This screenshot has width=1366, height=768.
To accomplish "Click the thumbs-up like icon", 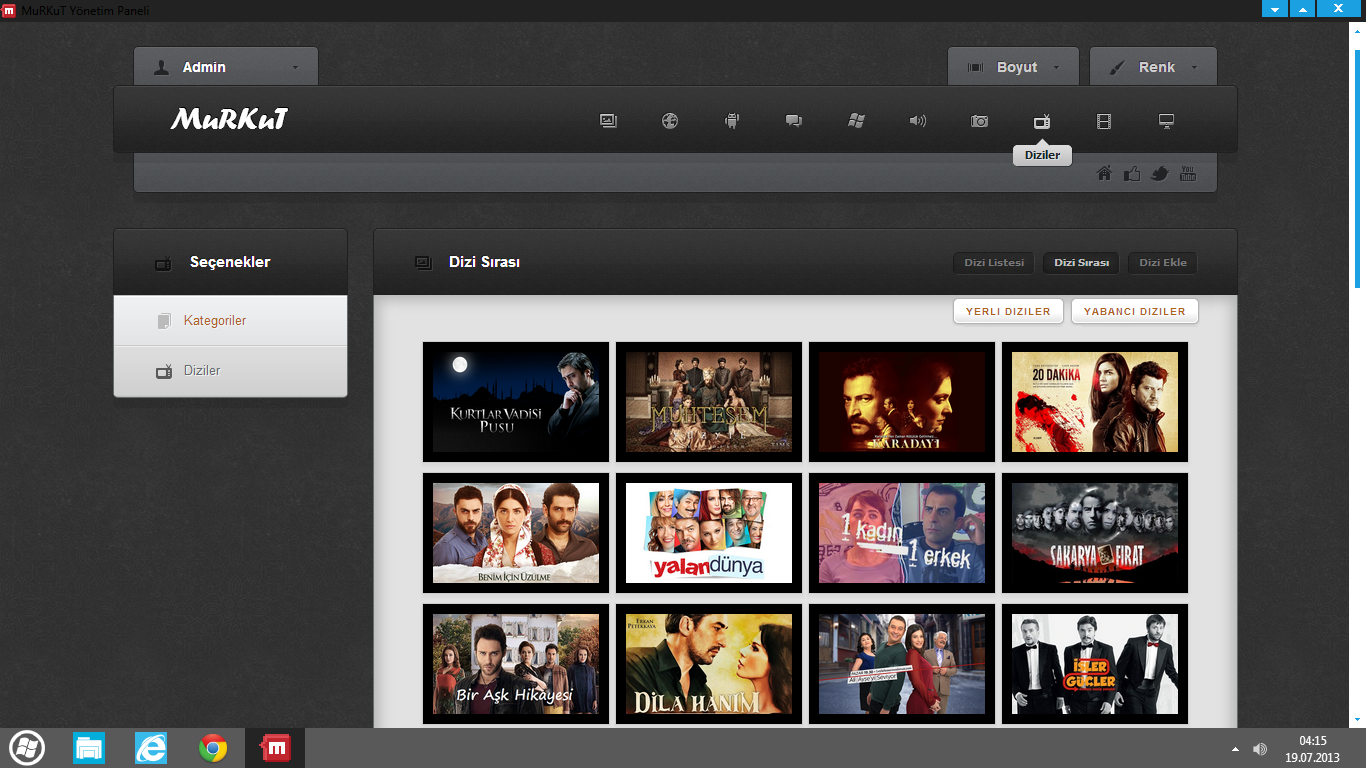I will coord(1132,173).
